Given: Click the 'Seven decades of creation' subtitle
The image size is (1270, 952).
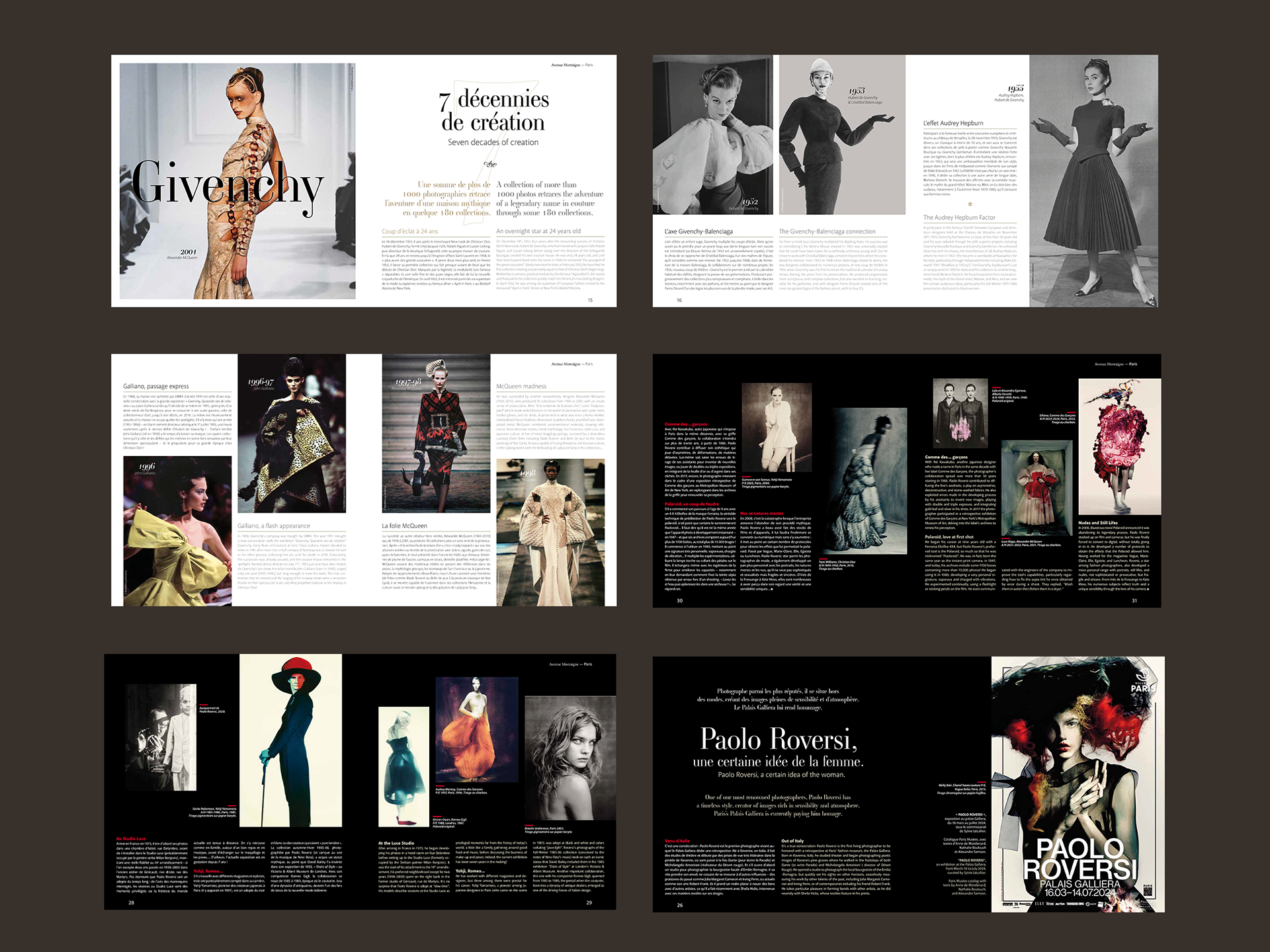Looking at the screenshot, I should (x=493, y=142).
